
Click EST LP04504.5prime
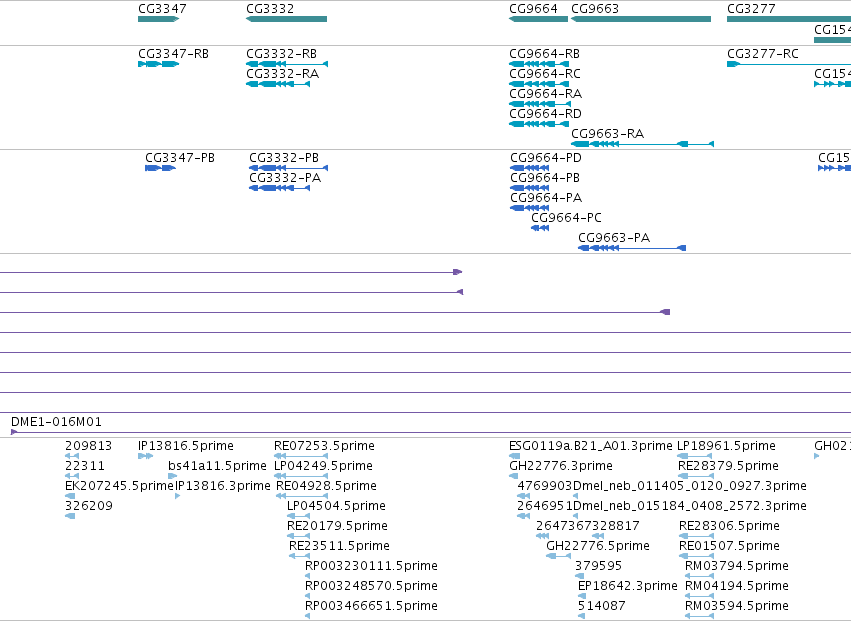pyautogui.click(x=299, y=516)
